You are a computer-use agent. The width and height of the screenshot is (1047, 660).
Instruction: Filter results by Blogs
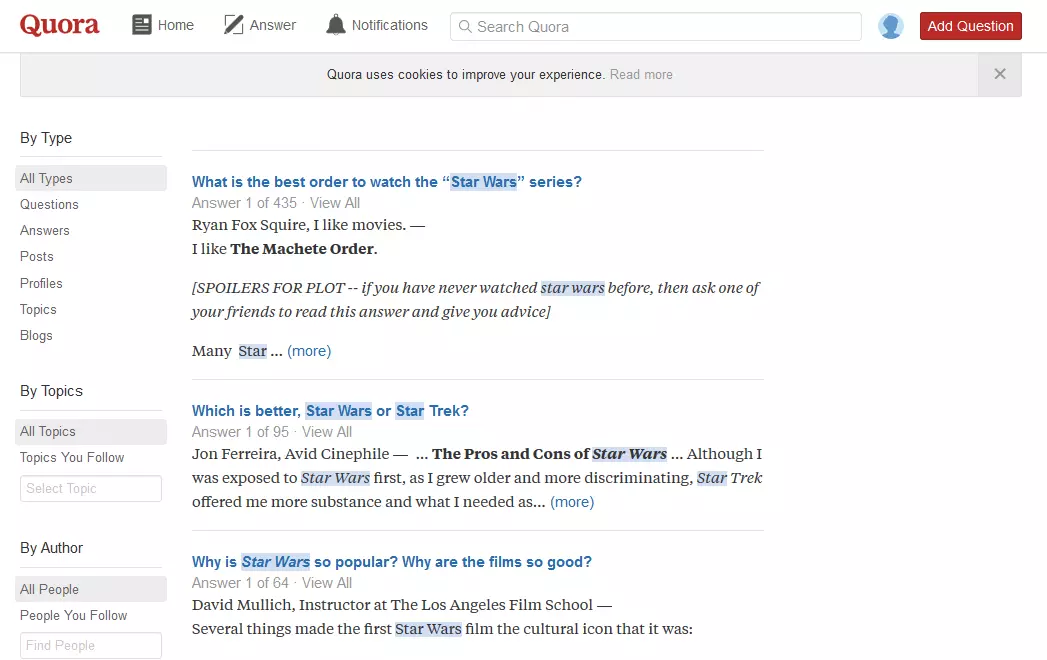pyautogui.click(x=36, y=335)
